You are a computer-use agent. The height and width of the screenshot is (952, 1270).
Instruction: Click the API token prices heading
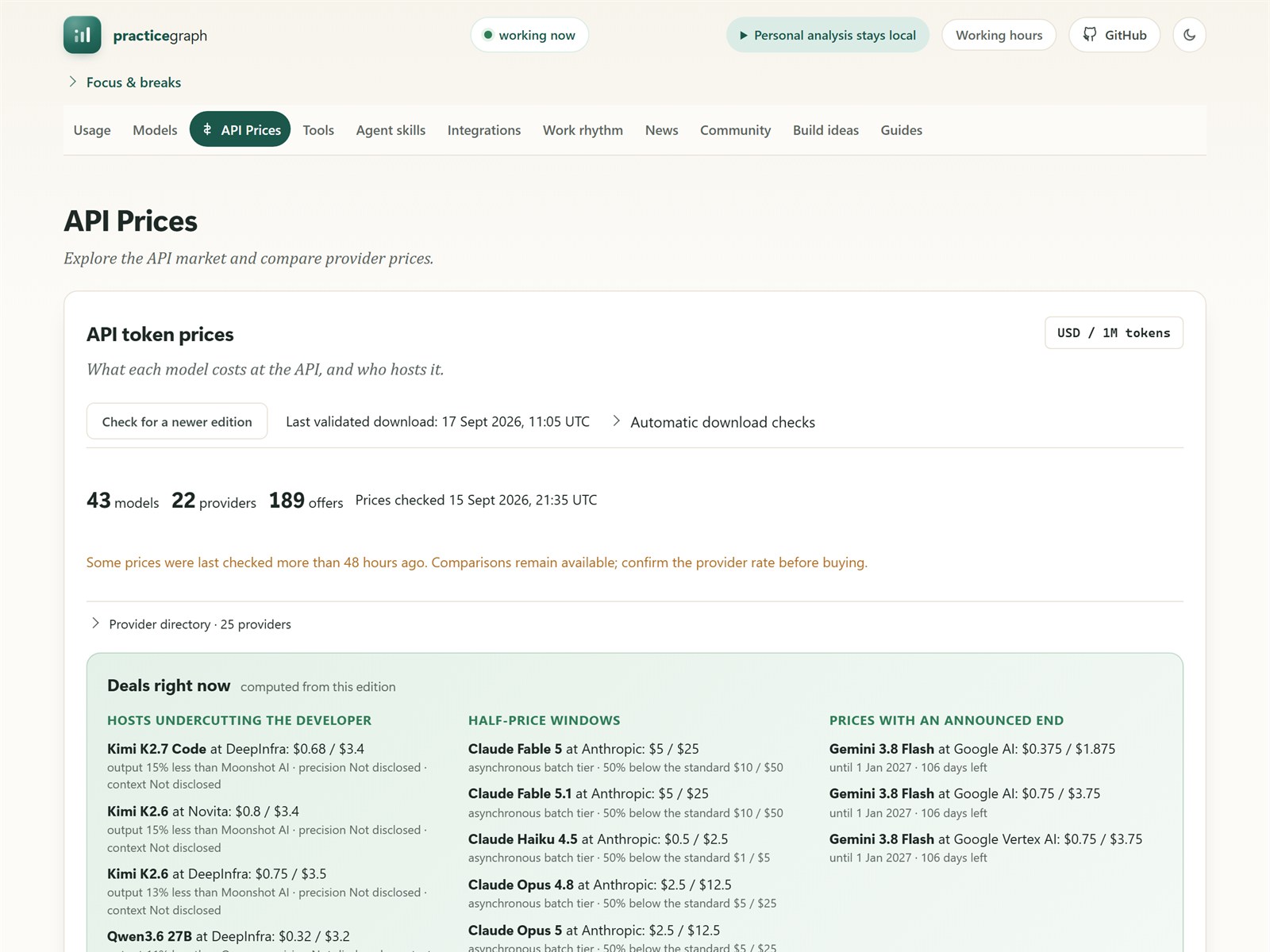pyautogui.click(x=160, y=334)
